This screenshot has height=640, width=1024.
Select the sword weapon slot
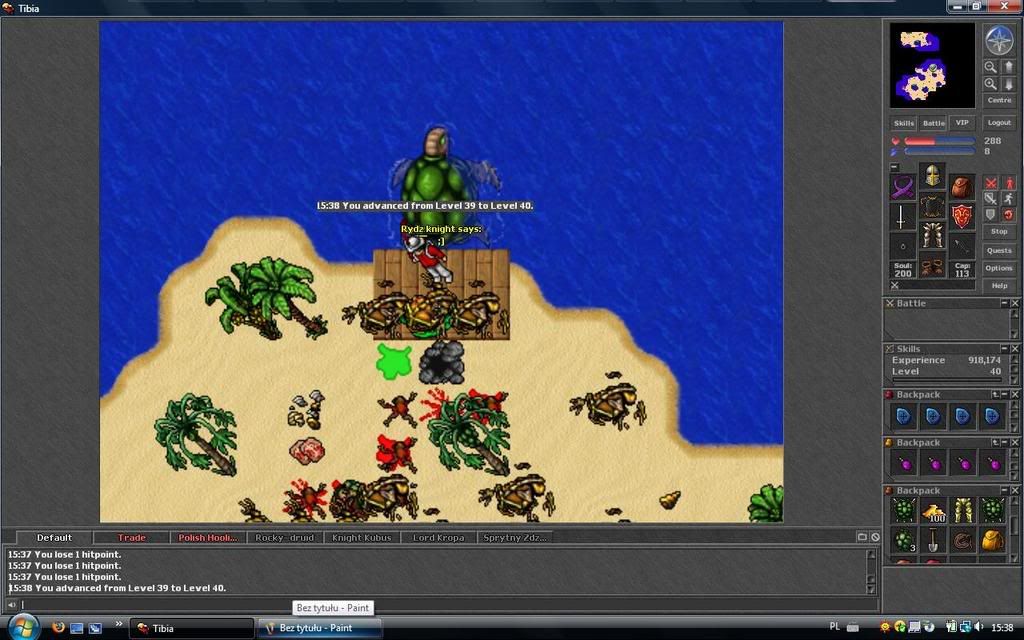903,217
